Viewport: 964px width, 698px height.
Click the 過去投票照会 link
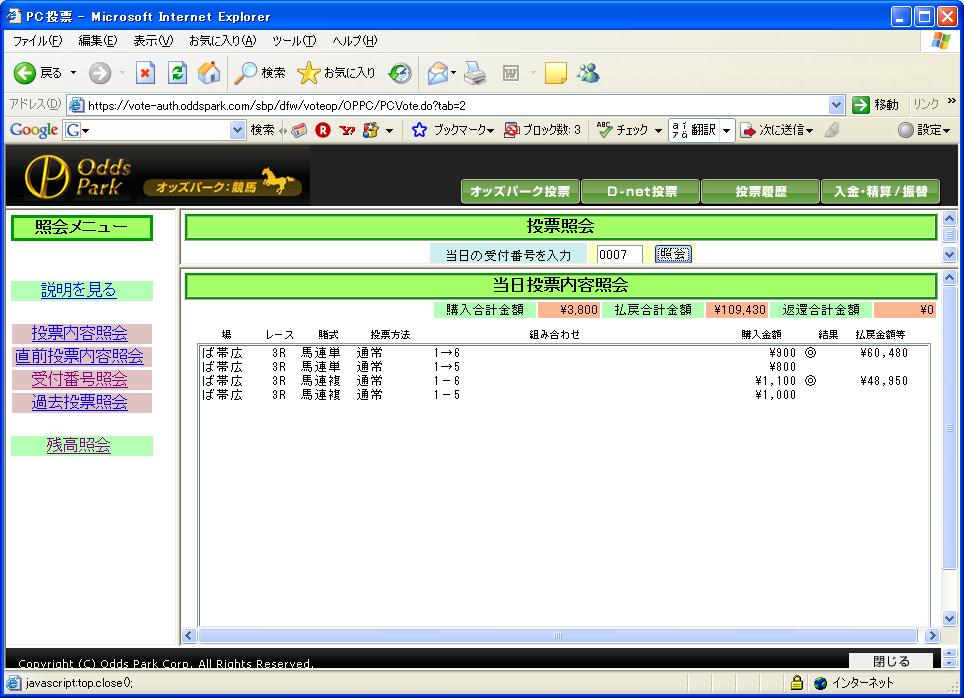click(x=80, y=402)
